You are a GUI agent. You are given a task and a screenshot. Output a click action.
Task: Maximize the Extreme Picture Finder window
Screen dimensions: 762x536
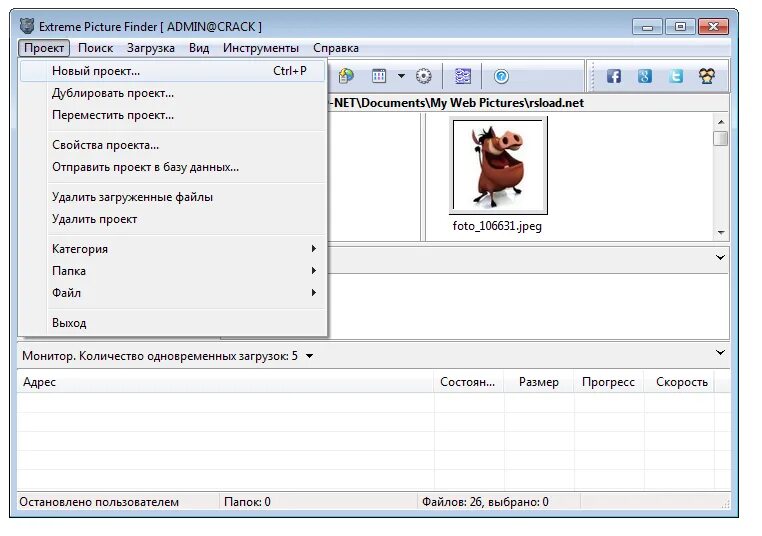[x=680, y=27]
